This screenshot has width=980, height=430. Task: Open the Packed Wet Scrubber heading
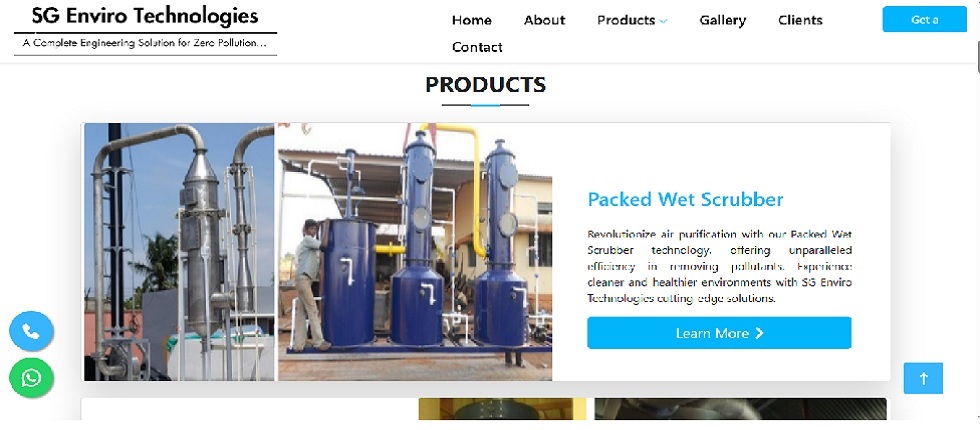(x=685, y=199)
